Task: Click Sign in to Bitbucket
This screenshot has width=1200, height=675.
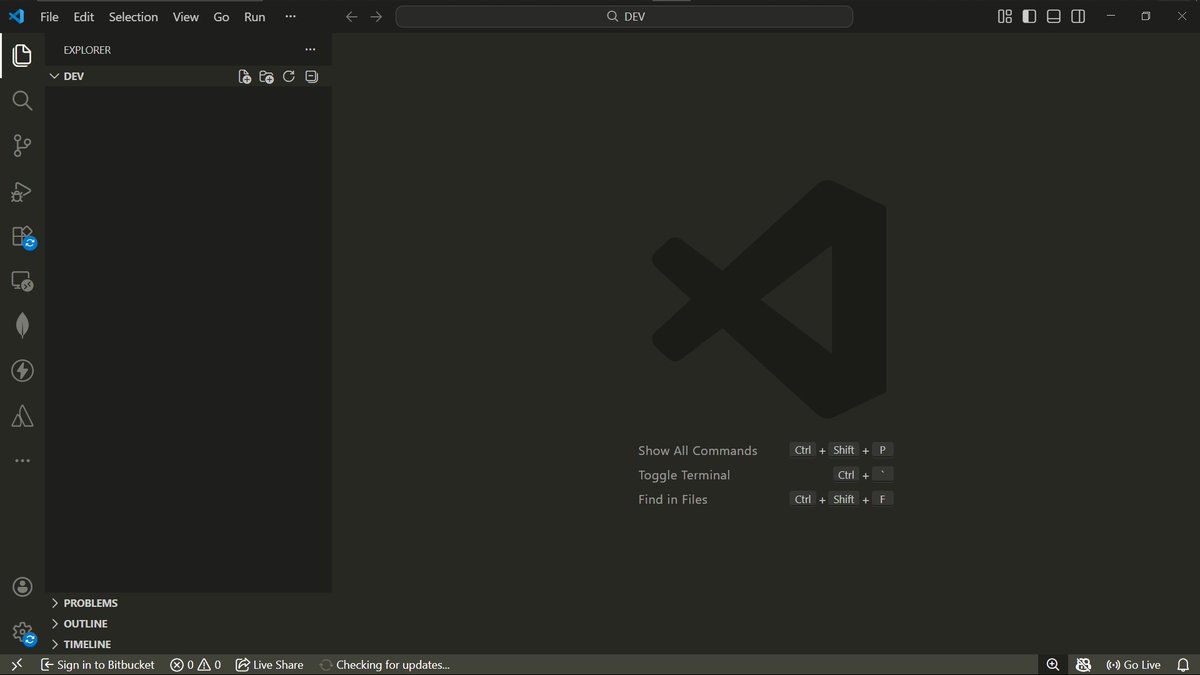Action: click(x=97, y=665)
